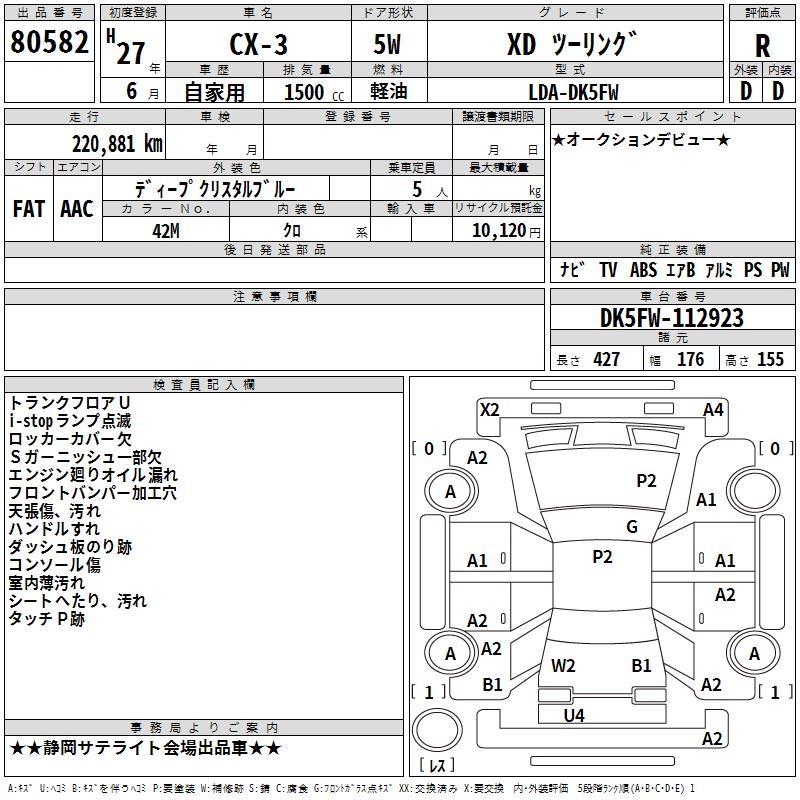Click the アルミ equipment entry
Screen dimensions: 800x800
click(x=719, y=270)
